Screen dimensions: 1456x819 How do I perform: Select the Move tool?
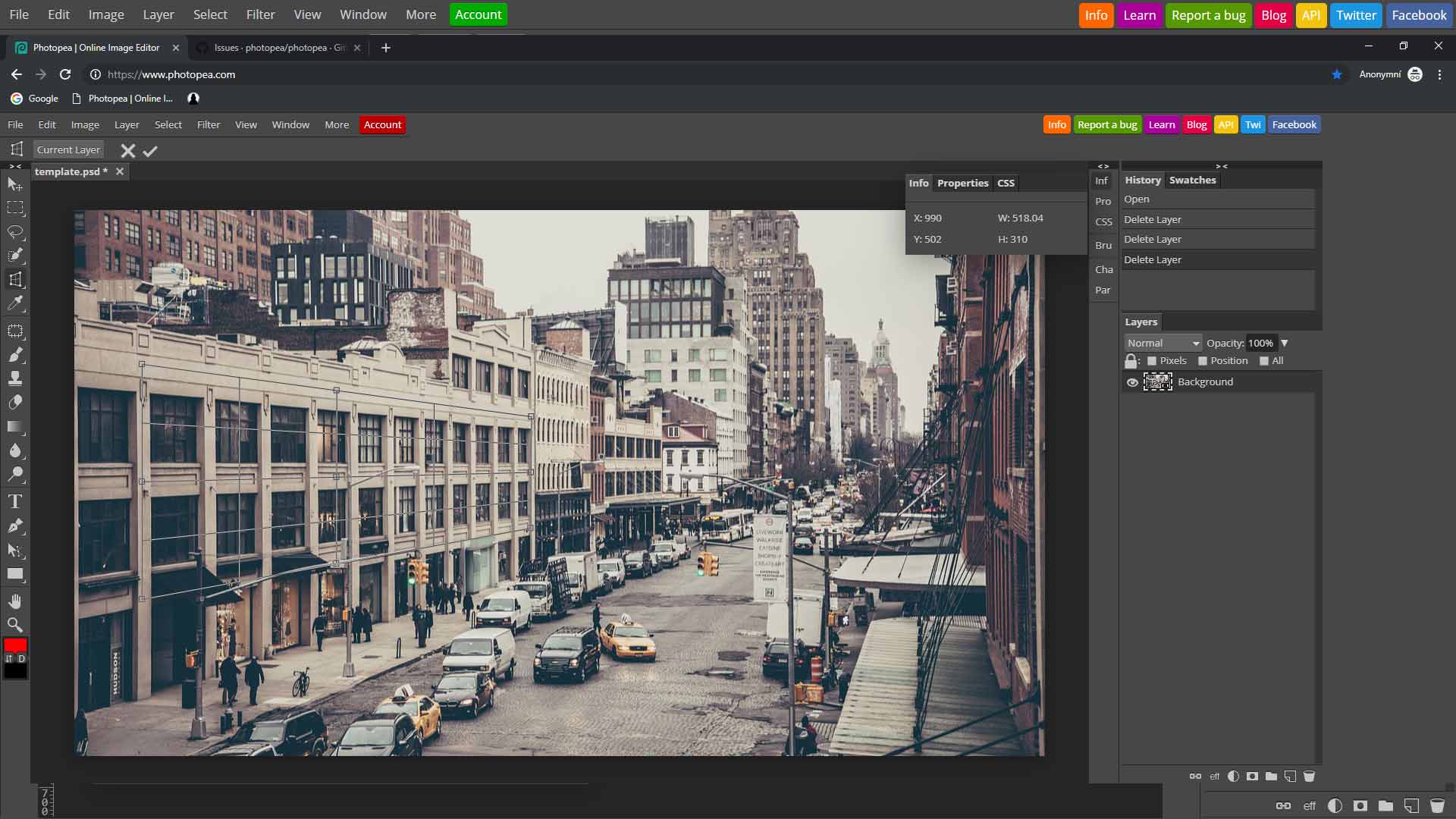(15, 183)
